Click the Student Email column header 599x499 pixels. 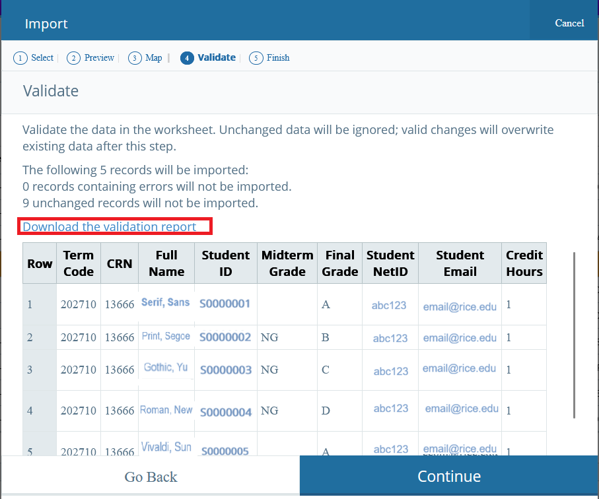pos(460,263)
